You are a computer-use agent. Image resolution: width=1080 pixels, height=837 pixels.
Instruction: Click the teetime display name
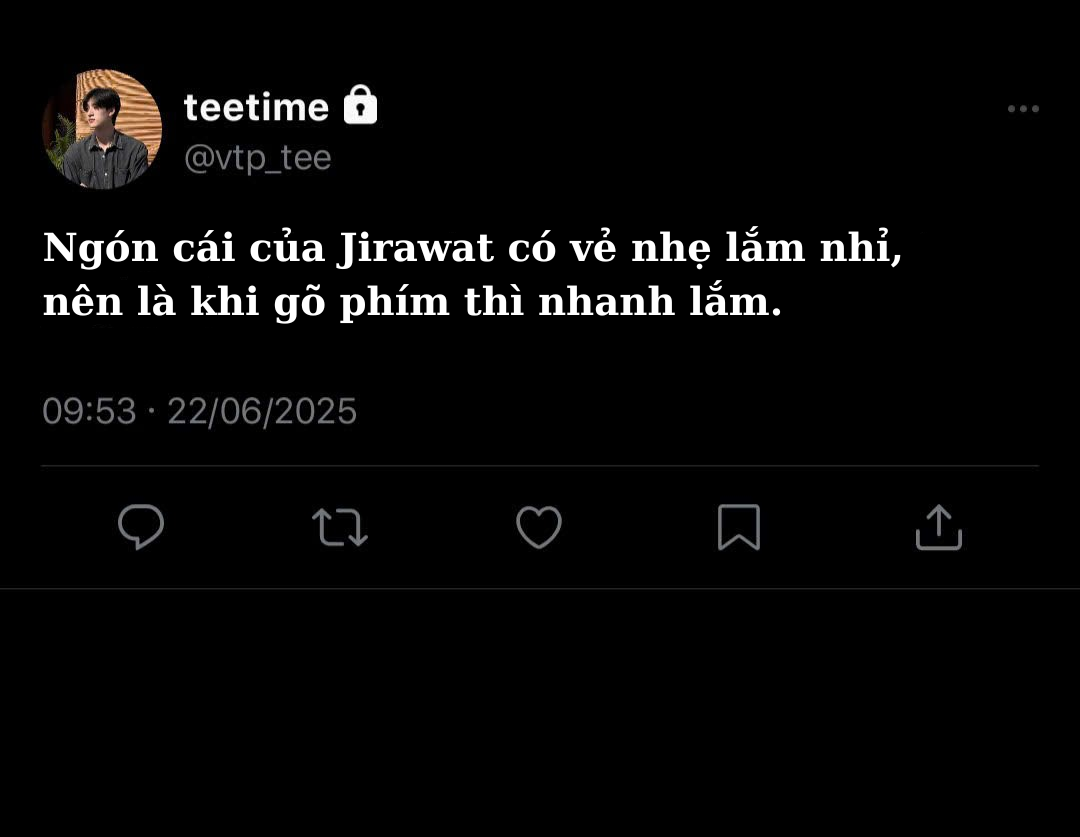click(256, 107)
